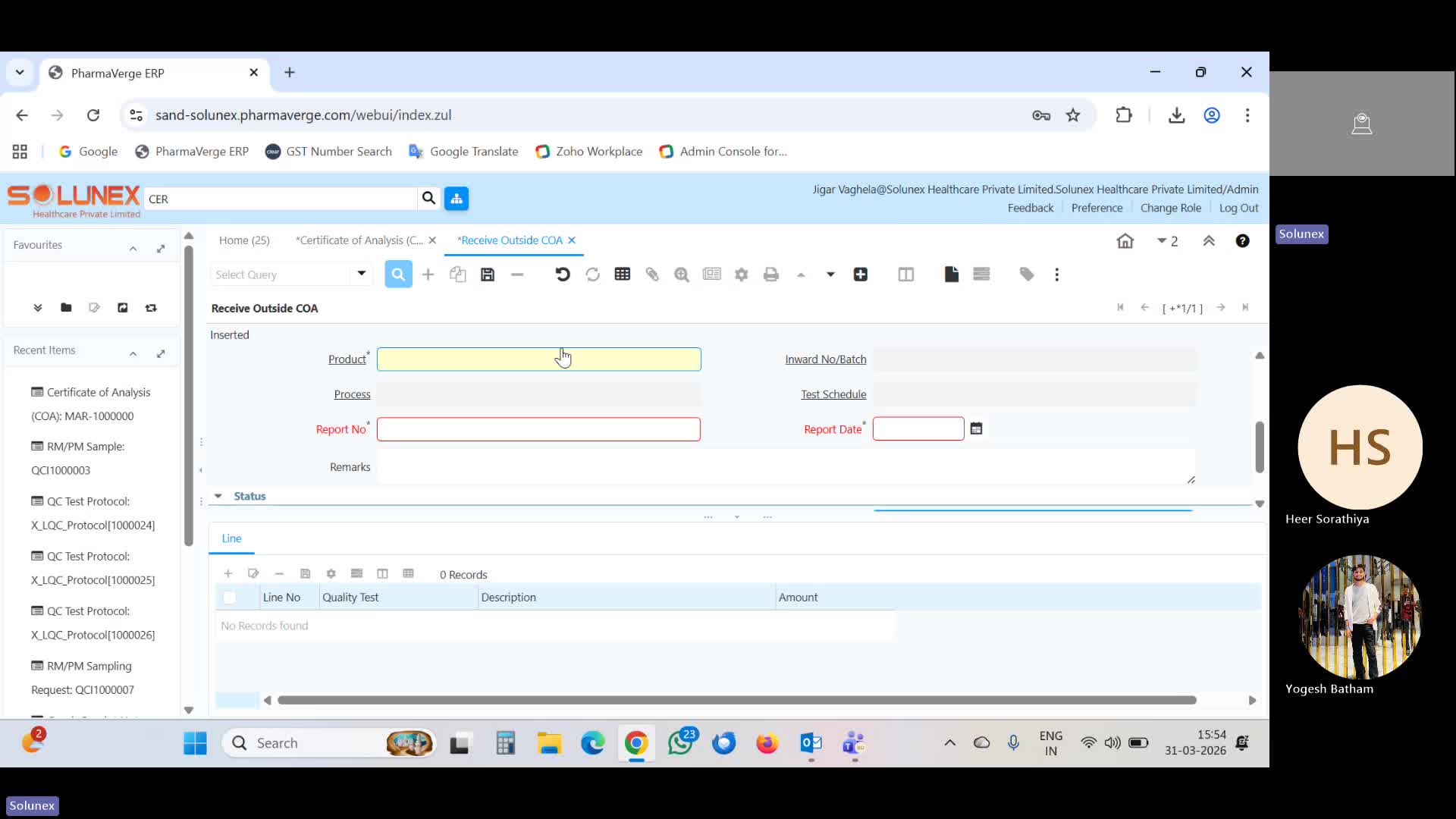Tick the select-all checkbox in Line grid
The image size is (1456, 819).
point(230,598)
